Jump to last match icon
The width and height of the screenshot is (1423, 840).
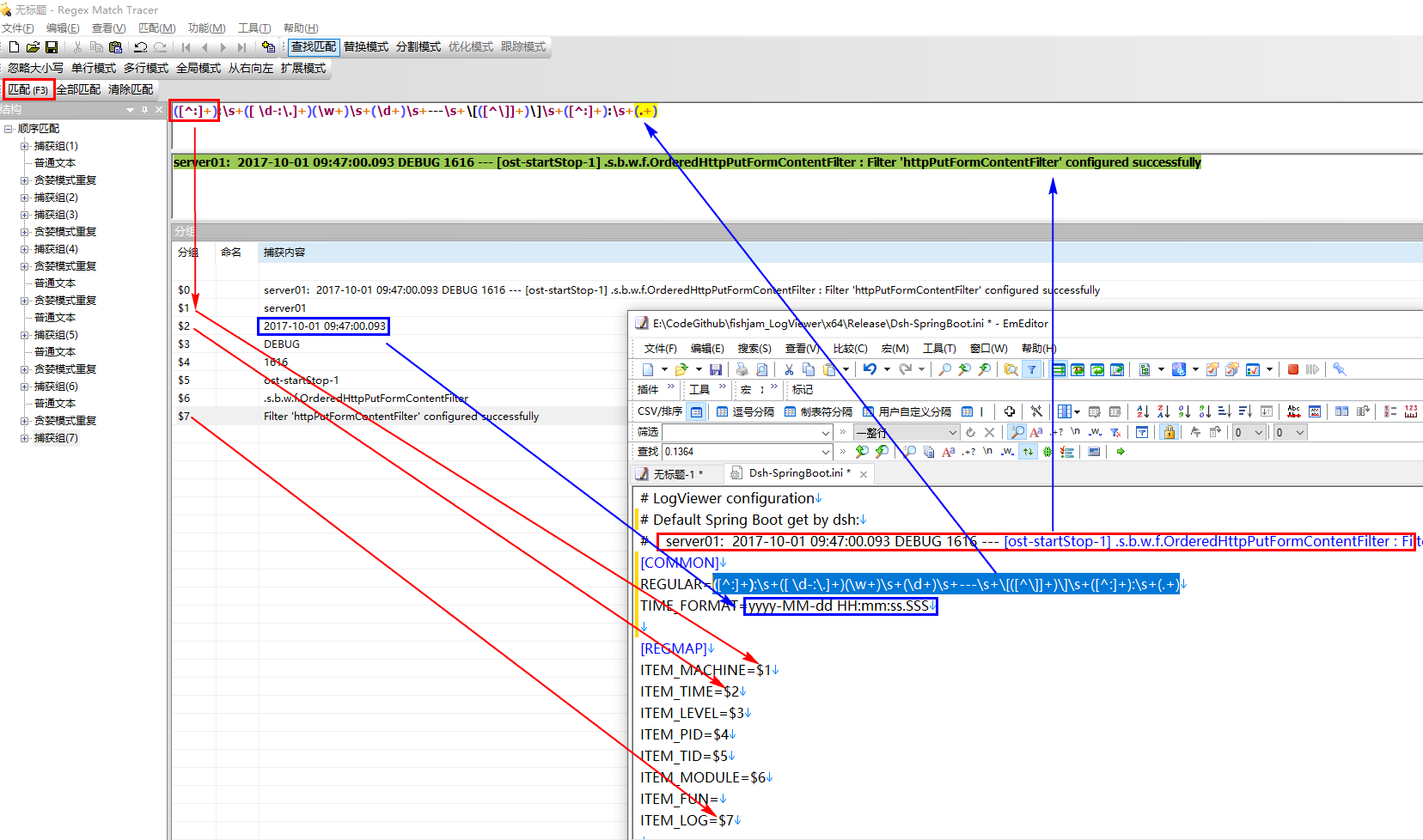[242, 47]
